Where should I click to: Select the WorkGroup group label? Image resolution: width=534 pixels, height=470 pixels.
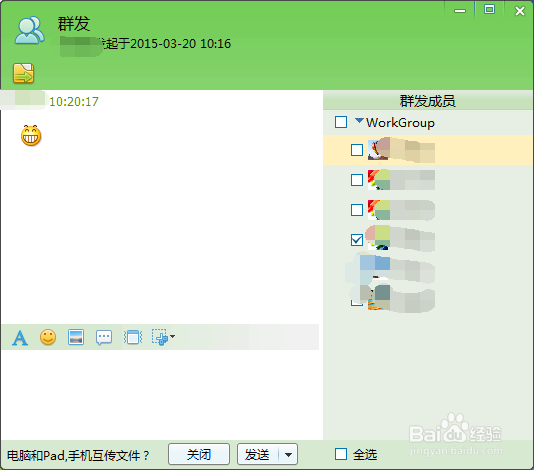click(x=400, y=123)
